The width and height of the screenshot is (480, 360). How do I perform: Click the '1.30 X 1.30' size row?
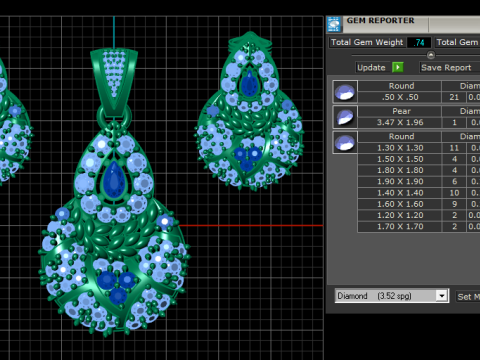click(400, 148)
